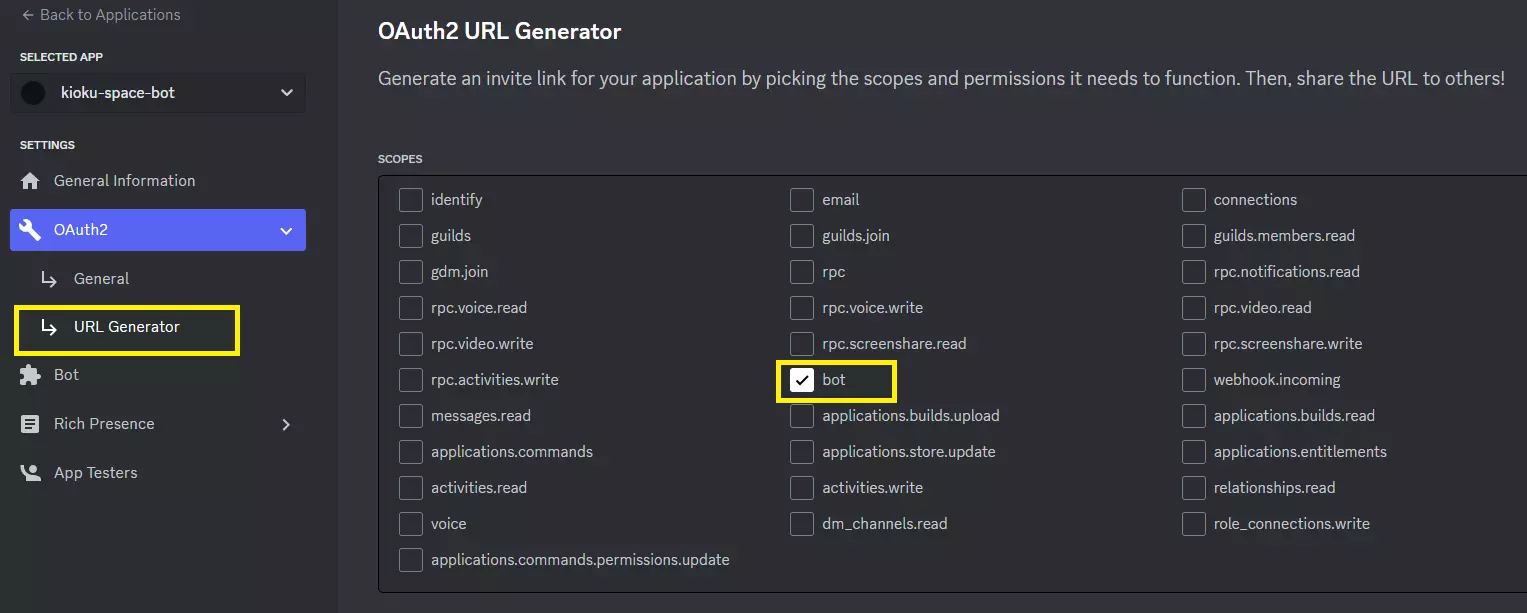
Task: Click the OAuth2 wrench icon
Action: coord(30,230)
